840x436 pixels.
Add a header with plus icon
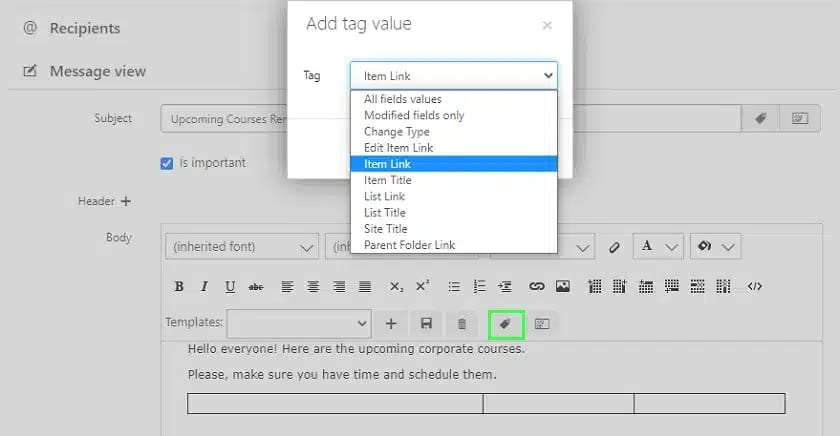[126, 201]
